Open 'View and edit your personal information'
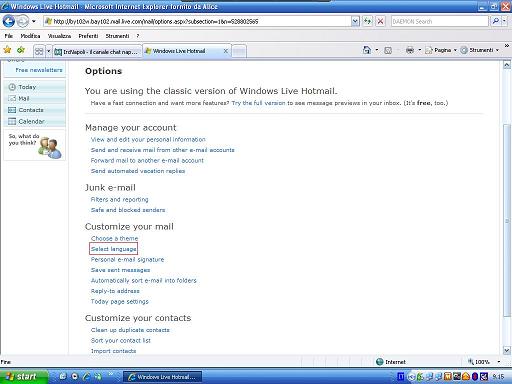512x384 pixels. coord(148,140)
